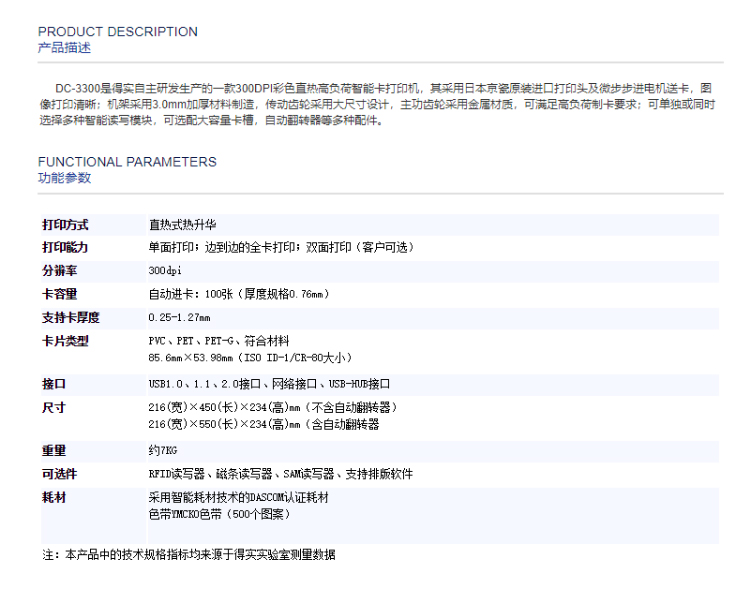
Task: Click the FUNCTIONAL PARAMETERS heading
Action: [127, 162]
